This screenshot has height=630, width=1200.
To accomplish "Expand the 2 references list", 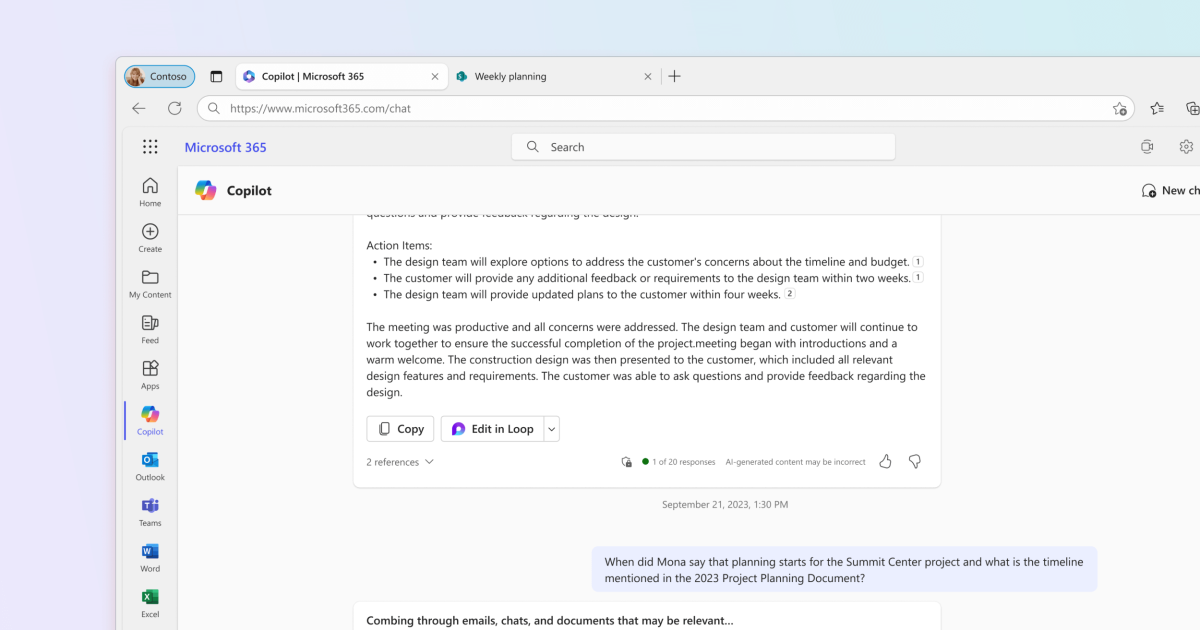I will tap(400, 462).
